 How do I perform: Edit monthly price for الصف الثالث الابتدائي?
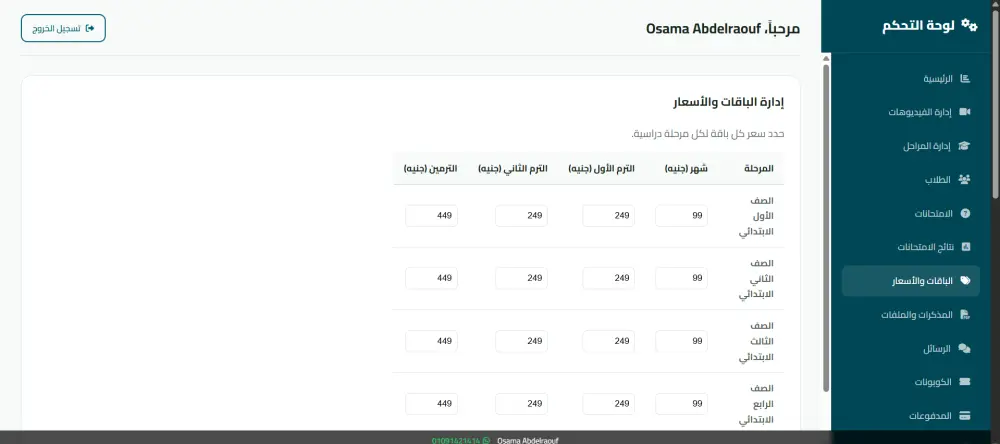tap(681, 341)
